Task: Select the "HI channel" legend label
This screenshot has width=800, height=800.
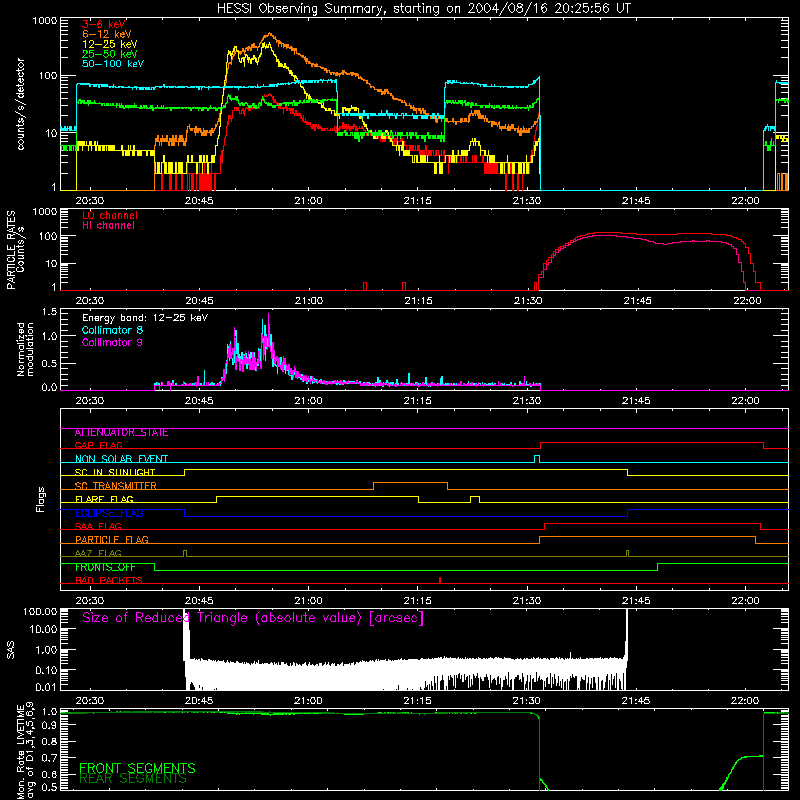Action: coord(108,225)
